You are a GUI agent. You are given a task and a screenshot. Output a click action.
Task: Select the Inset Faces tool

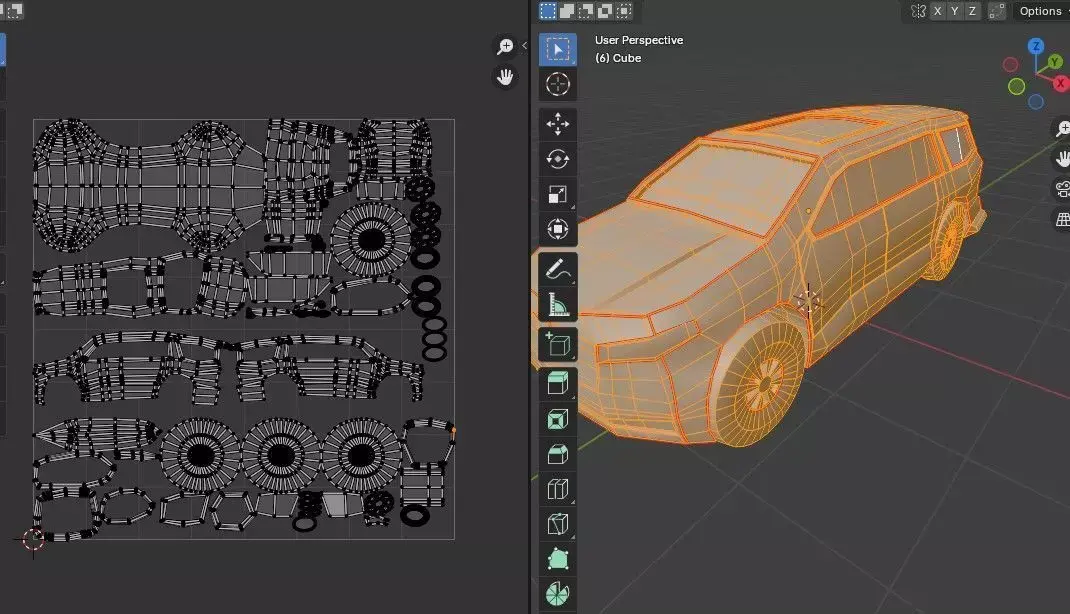558,419
